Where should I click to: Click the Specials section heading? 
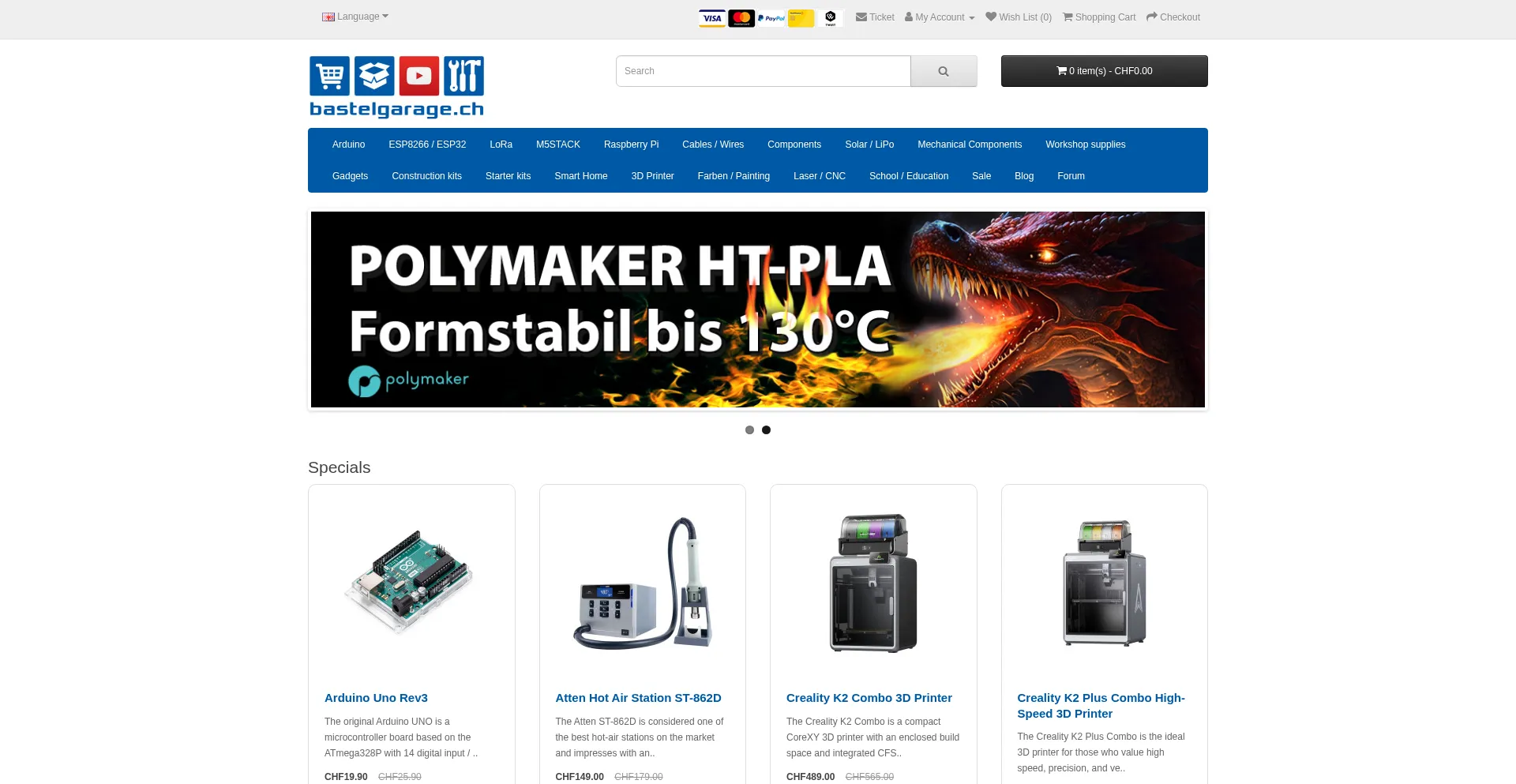(x=339, y=467)
